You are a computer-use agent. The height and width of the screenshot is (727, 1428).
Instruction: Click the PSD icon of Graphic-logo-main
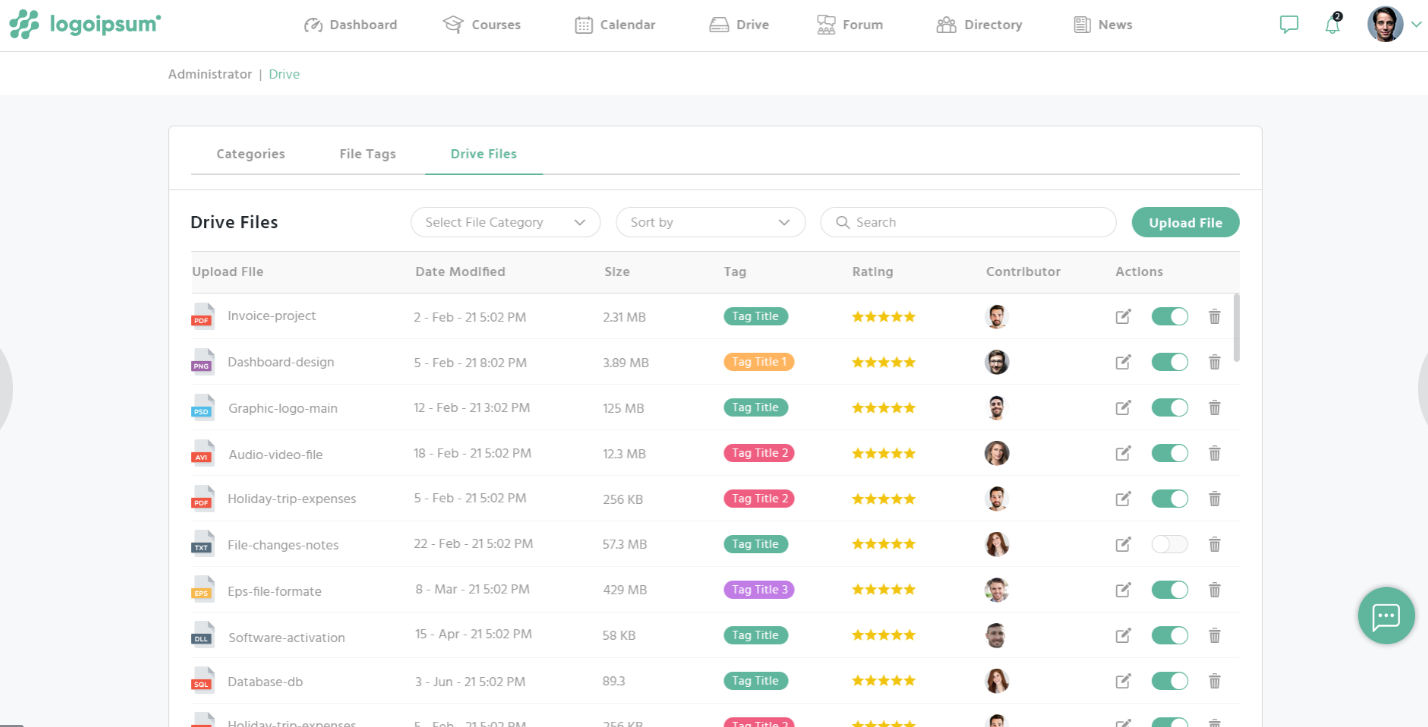(x=202, y=407)
